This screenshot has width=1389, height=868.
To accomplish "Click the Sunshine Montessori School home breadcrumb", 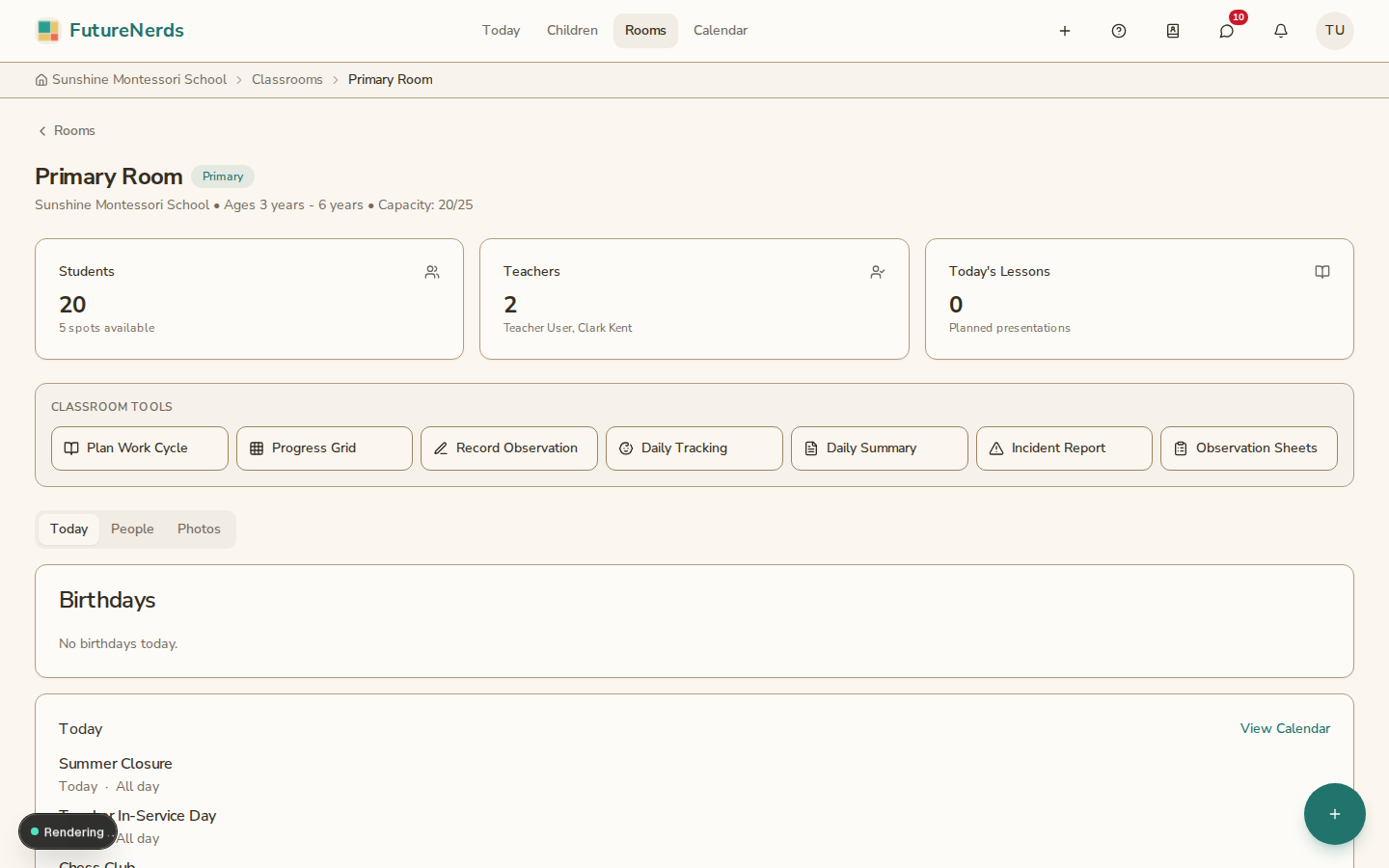I will (x=131, y=80).
